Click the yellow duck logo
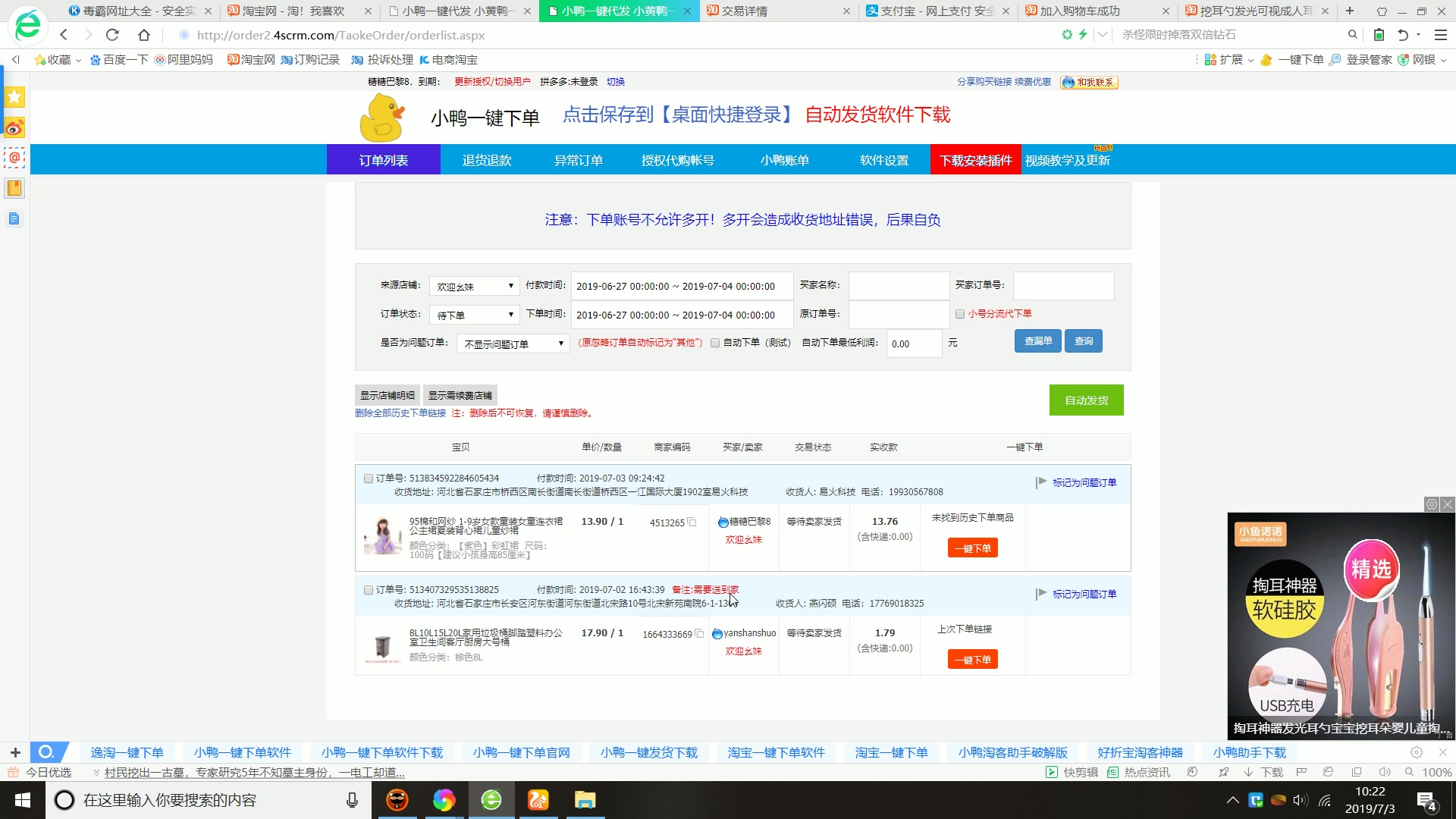 pyautogui.click(x=381, y=118)
